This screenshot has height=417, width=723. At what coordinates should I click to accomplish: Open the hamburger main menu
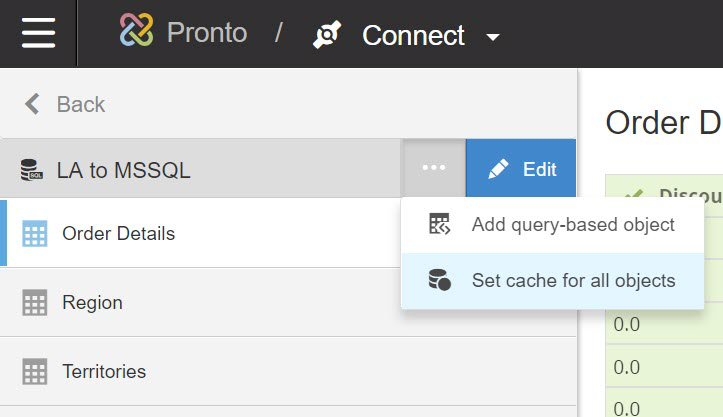[38, 33]
